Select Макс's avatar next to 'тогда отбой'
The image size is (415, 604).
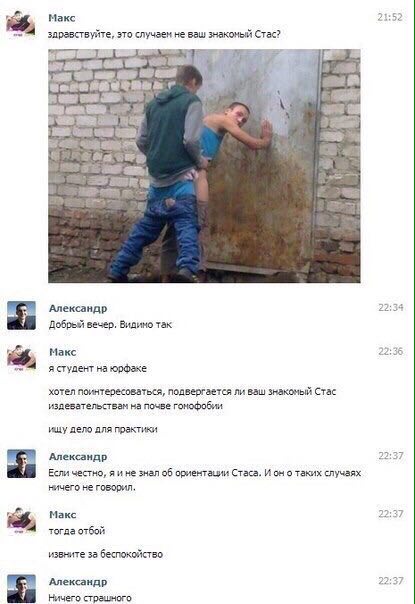click(21, 522)
